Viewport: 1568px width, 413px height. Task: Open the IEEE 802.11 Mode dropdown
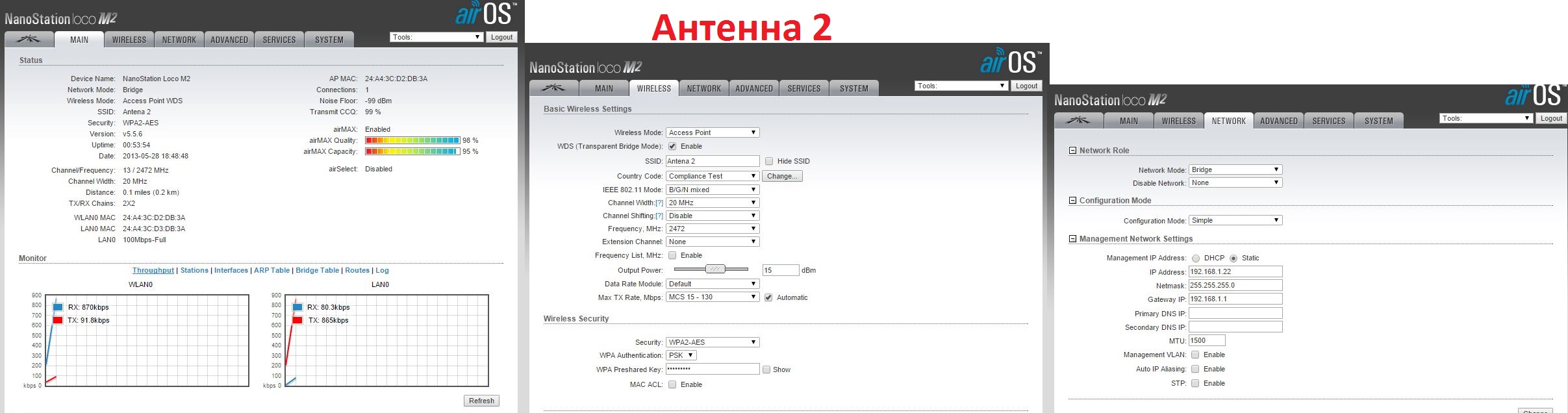pos(713,190)
